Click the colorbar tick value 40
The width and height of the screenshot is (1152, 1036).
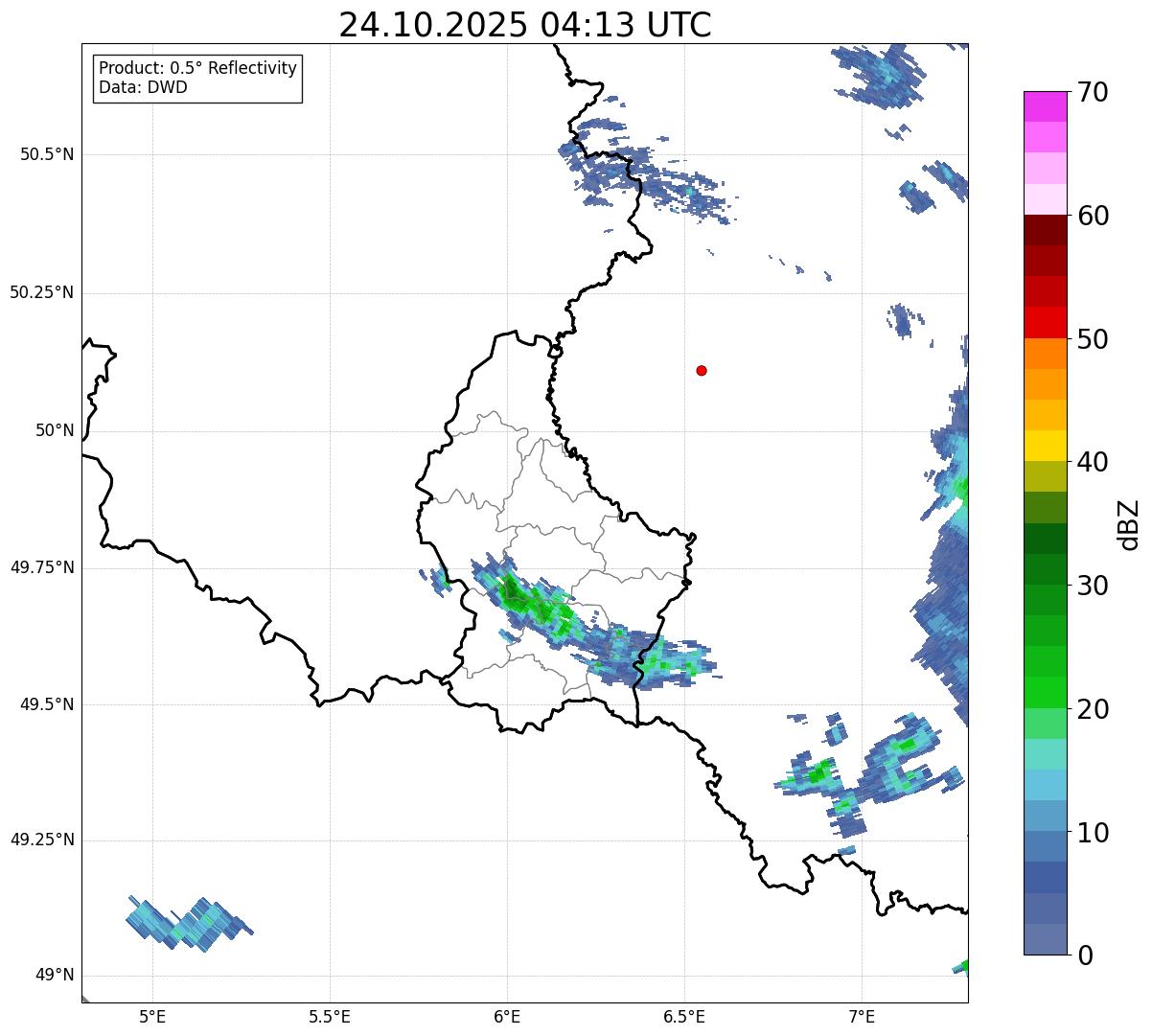tap(1093, 462)
